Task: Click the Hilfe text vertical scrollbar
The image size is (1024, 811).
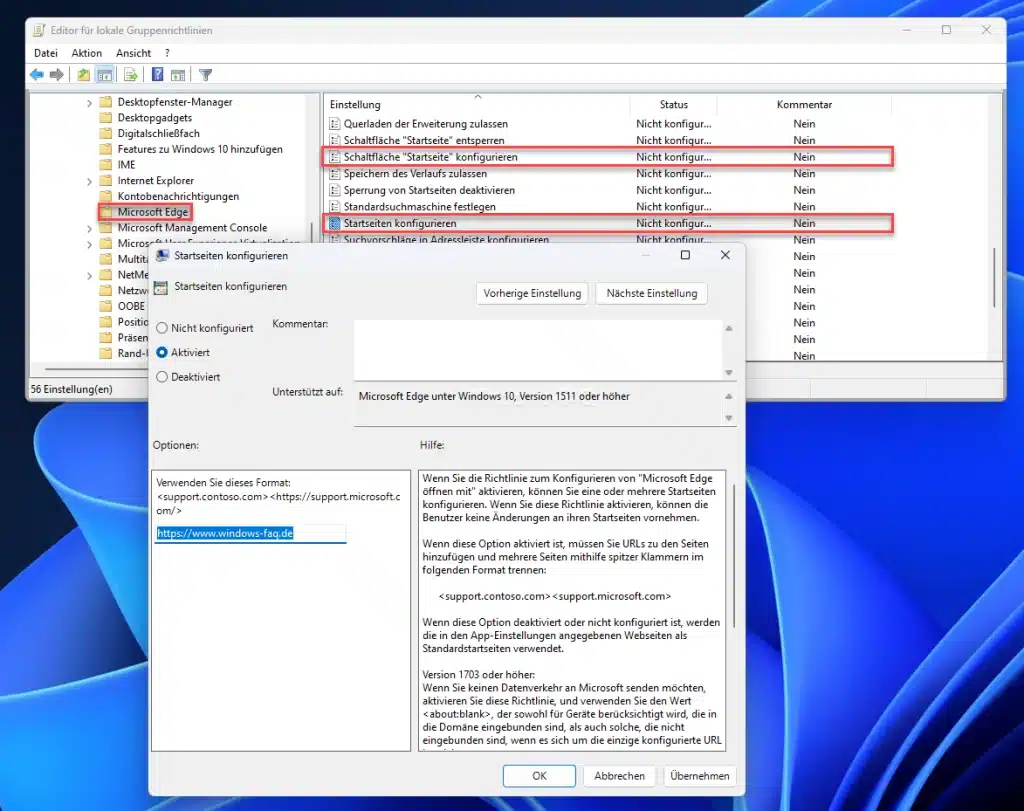Action: [x=734, y=556]
